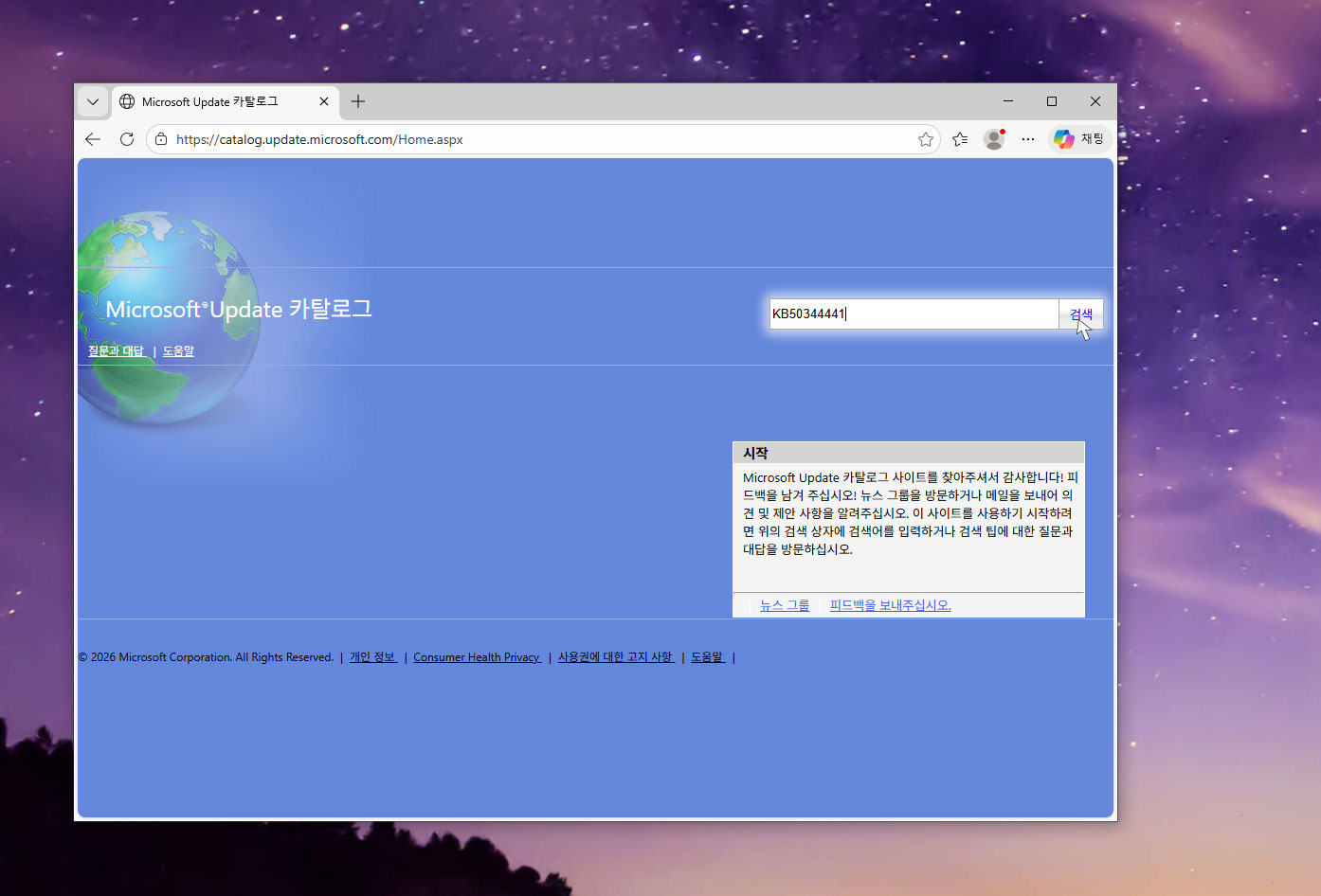Open the 도움말 link under title

[178, 350]
